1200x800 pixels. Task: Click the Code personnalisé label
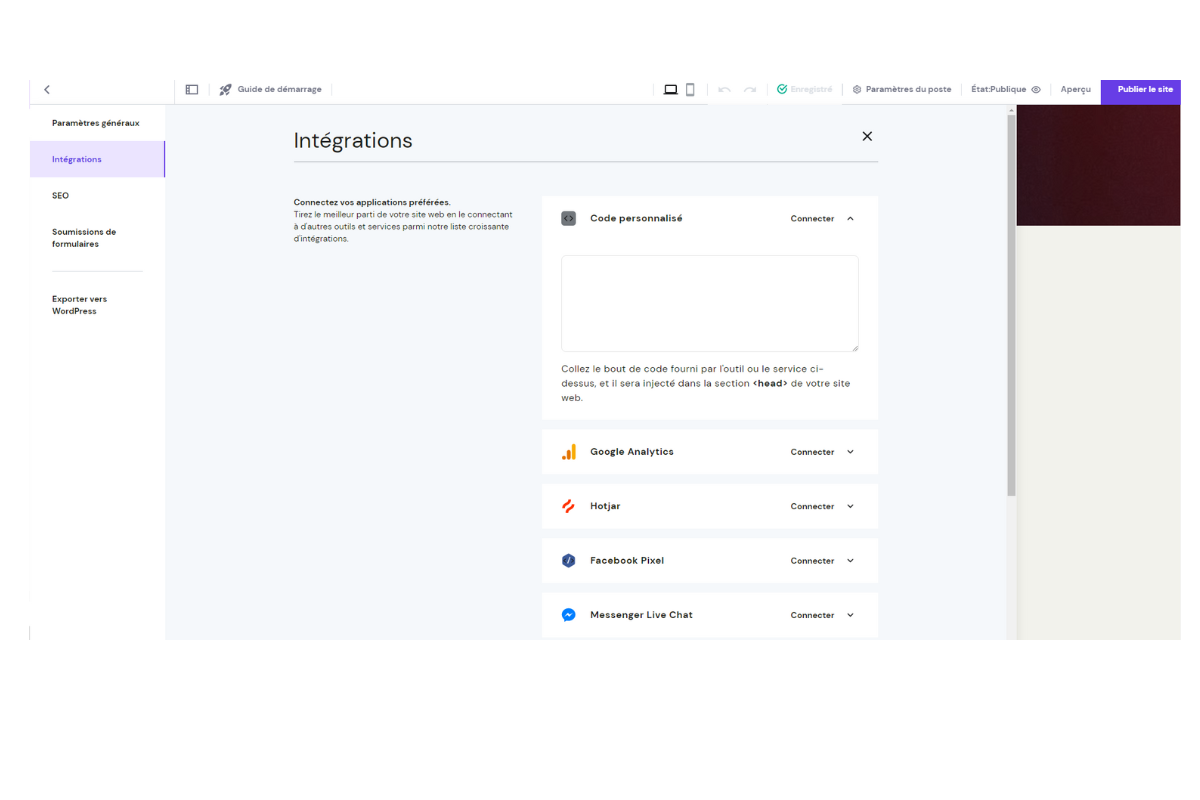(x=636, y=219)
